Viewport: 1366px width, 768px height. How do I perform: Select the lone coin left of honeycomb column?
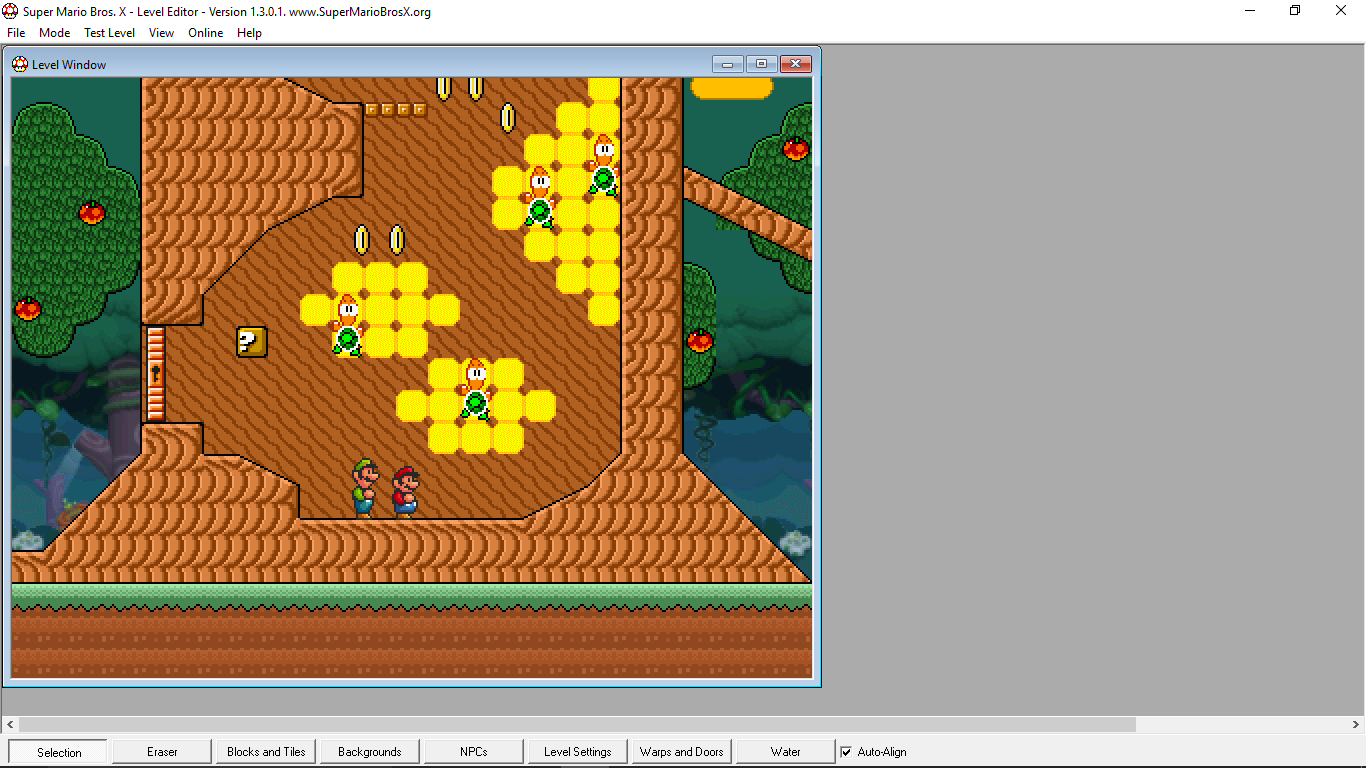click(508, 118)
